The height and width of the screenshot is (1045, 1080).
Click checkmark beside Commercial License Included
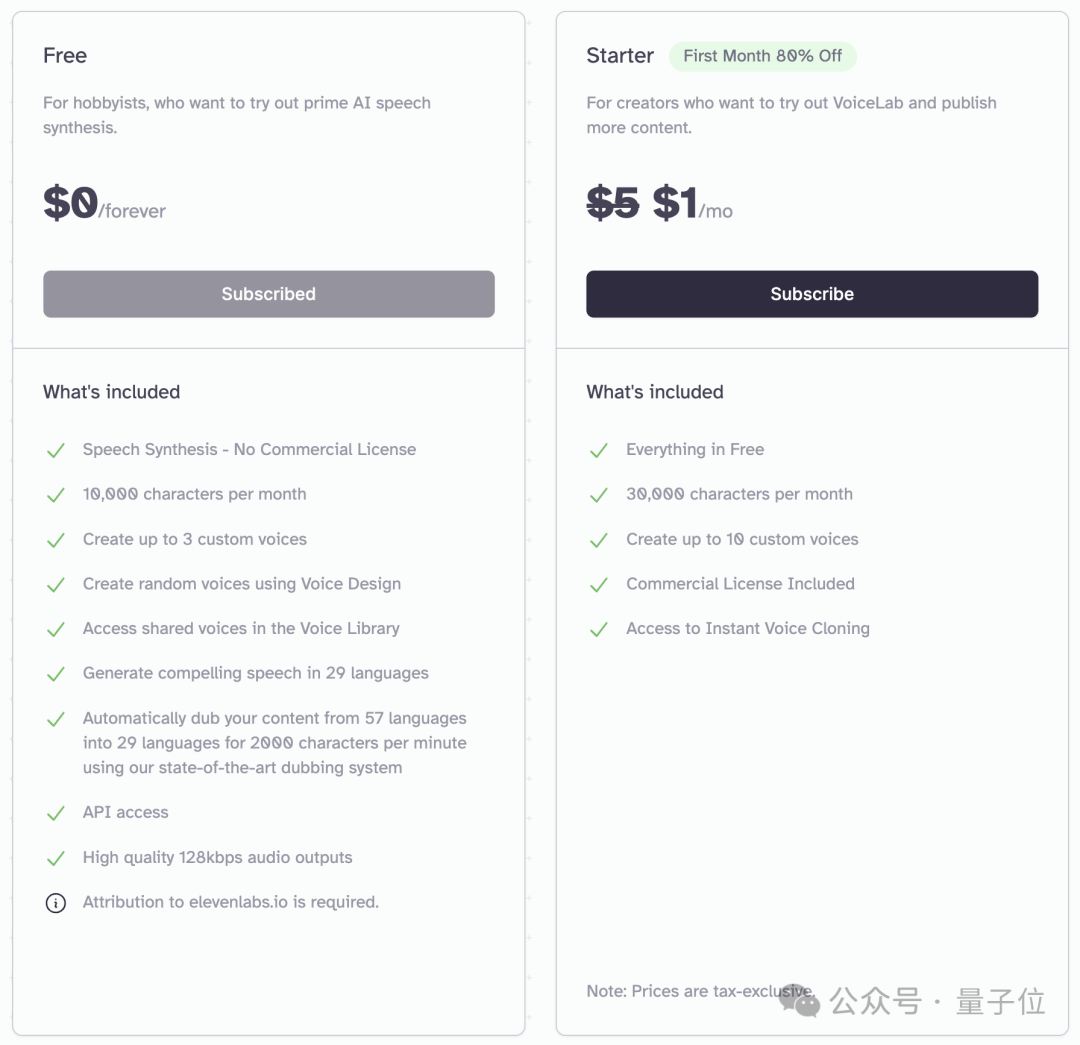[x=599, y=585]
